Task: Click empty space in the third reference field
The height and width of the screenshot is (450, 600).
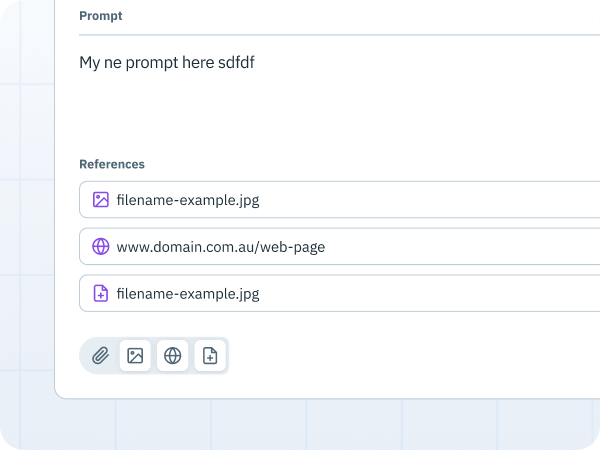Action: [429, 293]
